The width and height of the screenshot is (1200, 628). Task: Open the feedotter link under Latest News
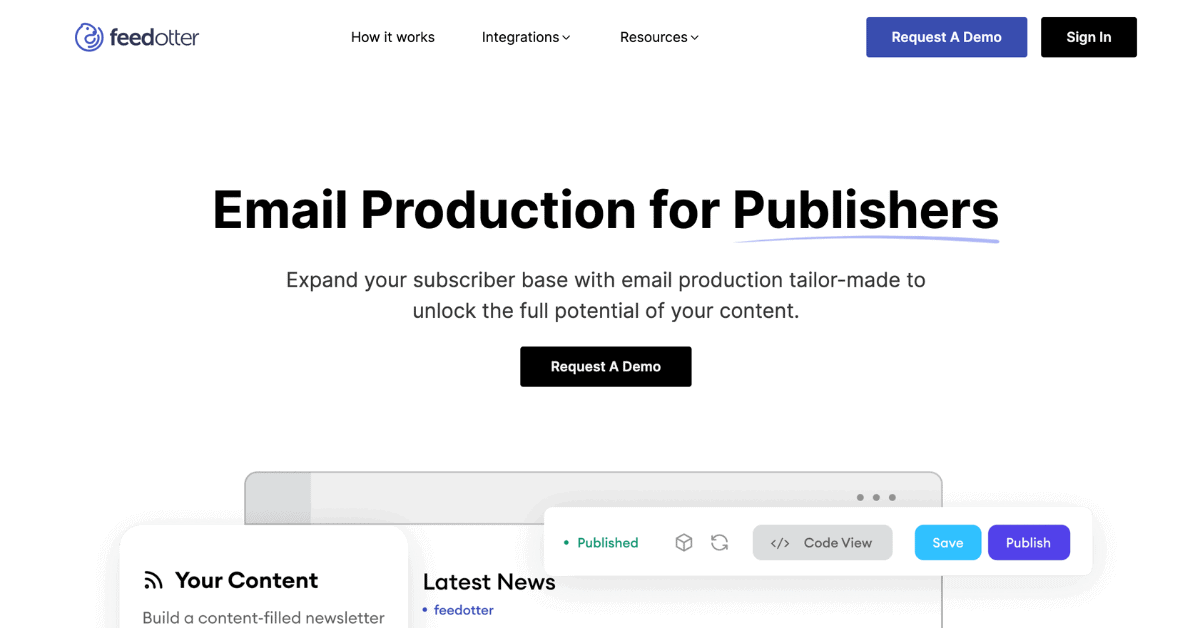463,610
